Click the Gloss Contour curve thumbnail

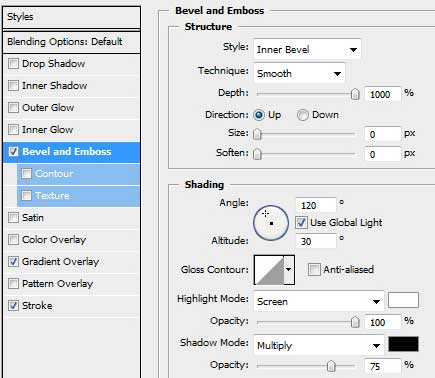click(x=269, y=270)
